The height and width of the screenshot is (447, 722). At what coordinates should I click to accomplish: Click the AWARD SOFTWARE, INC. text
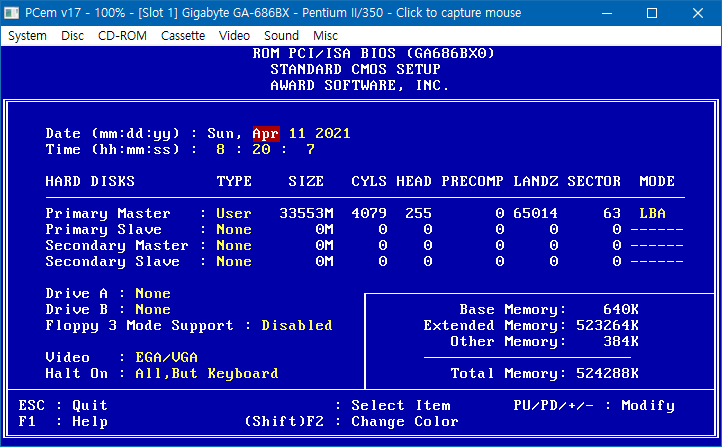pos(359,86)
